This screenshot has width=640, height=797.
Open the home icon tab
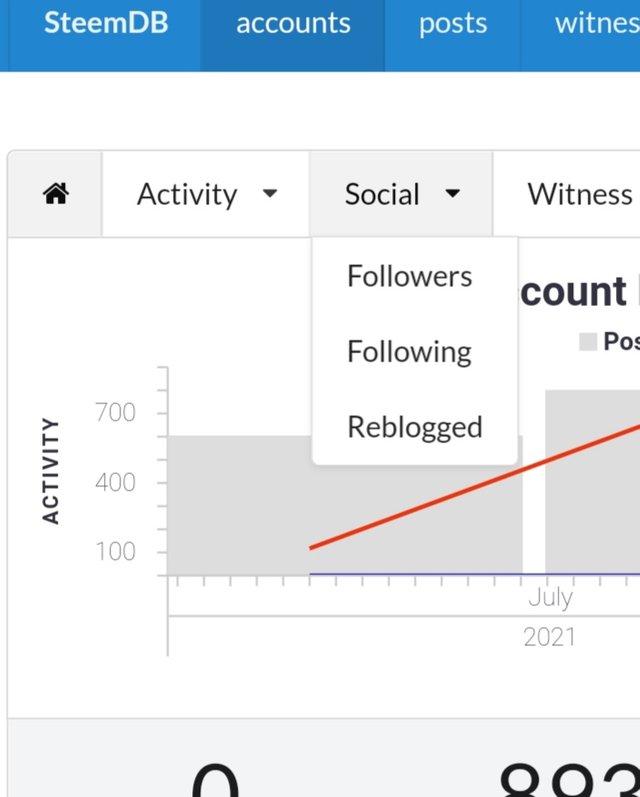click(55, 194)
